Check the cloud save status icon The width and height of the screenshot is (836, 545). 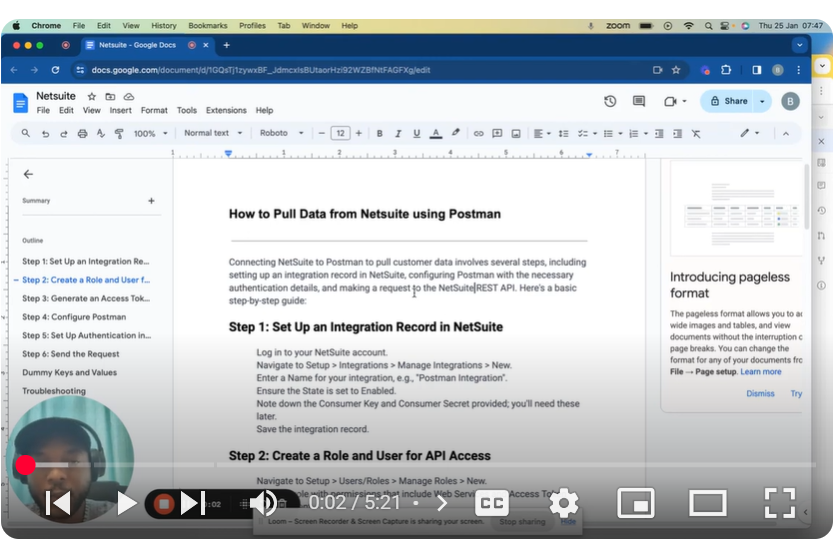pos(128,97)
